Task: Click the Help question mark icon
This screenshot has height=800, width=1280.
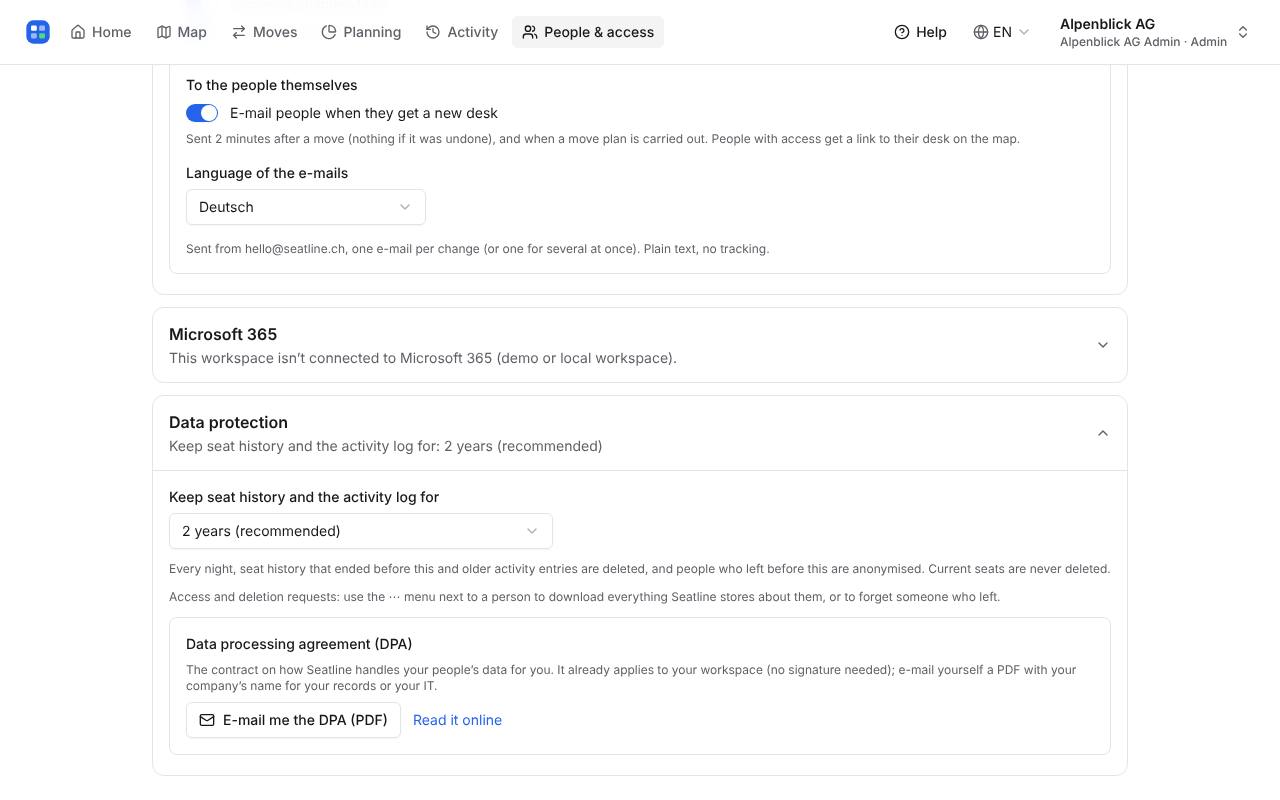Action: (x=902, y=32)
